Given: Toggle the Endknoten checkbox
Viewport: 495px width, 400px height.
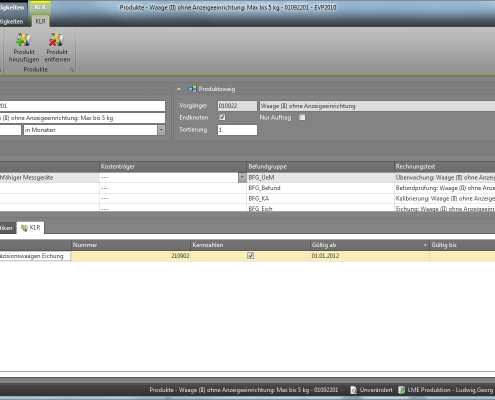Looking at the screenshot, I should pyautogui.click(x=222, y=117).
